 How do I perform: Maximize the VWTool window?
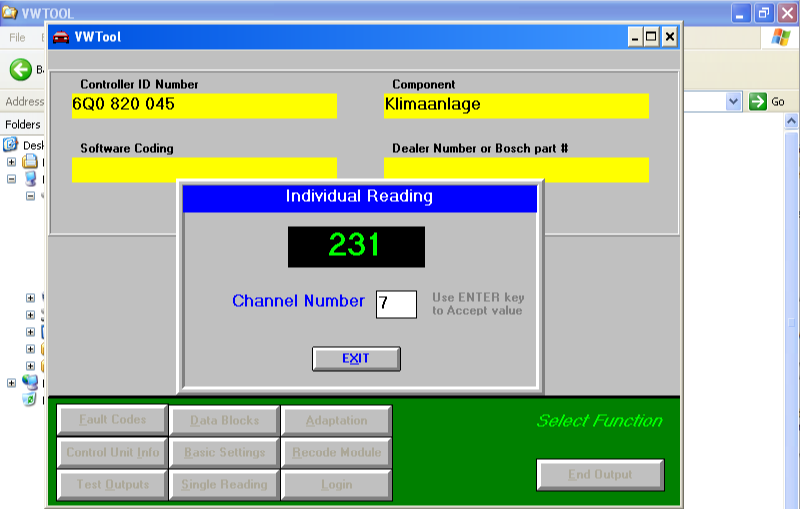pos(652,37)
